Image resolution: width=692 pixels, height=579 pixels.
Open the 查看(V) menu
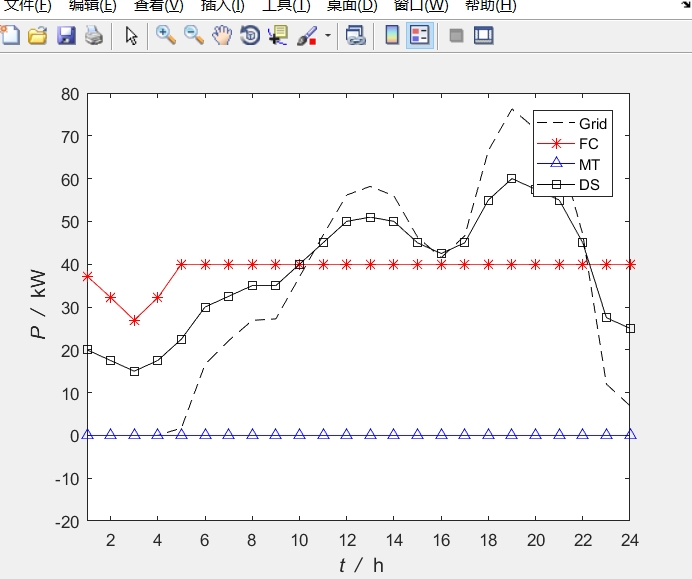coord(158,6)
